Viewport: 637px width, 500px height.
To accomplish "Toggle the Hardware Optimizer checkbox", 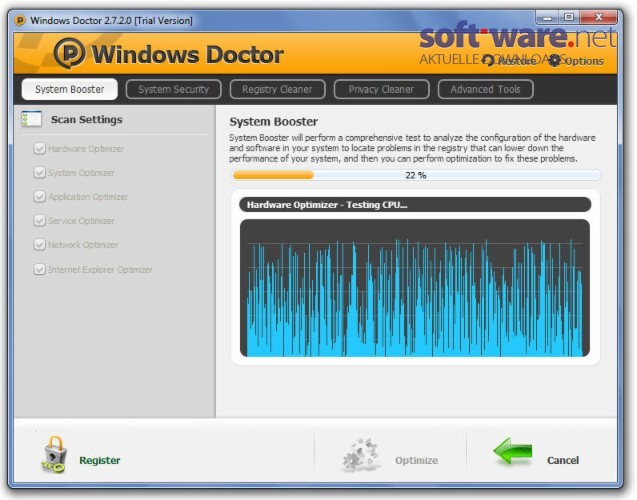I will coord(39,149).
